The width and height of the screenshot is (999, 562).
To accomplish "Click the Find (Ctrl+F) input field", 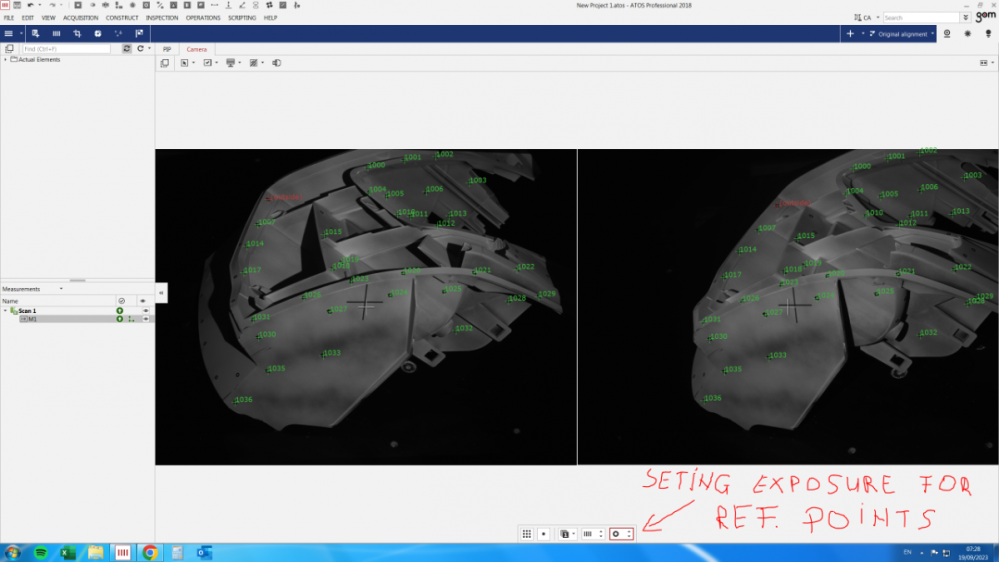I will pos(66,48).
